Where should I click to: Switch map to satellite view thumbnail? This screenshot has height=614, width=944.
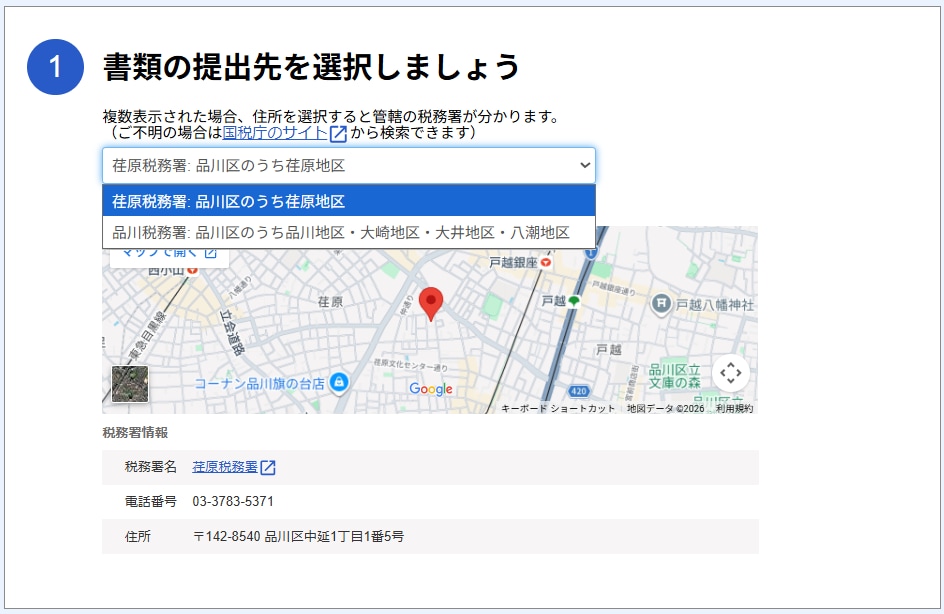tap(129, 384)
